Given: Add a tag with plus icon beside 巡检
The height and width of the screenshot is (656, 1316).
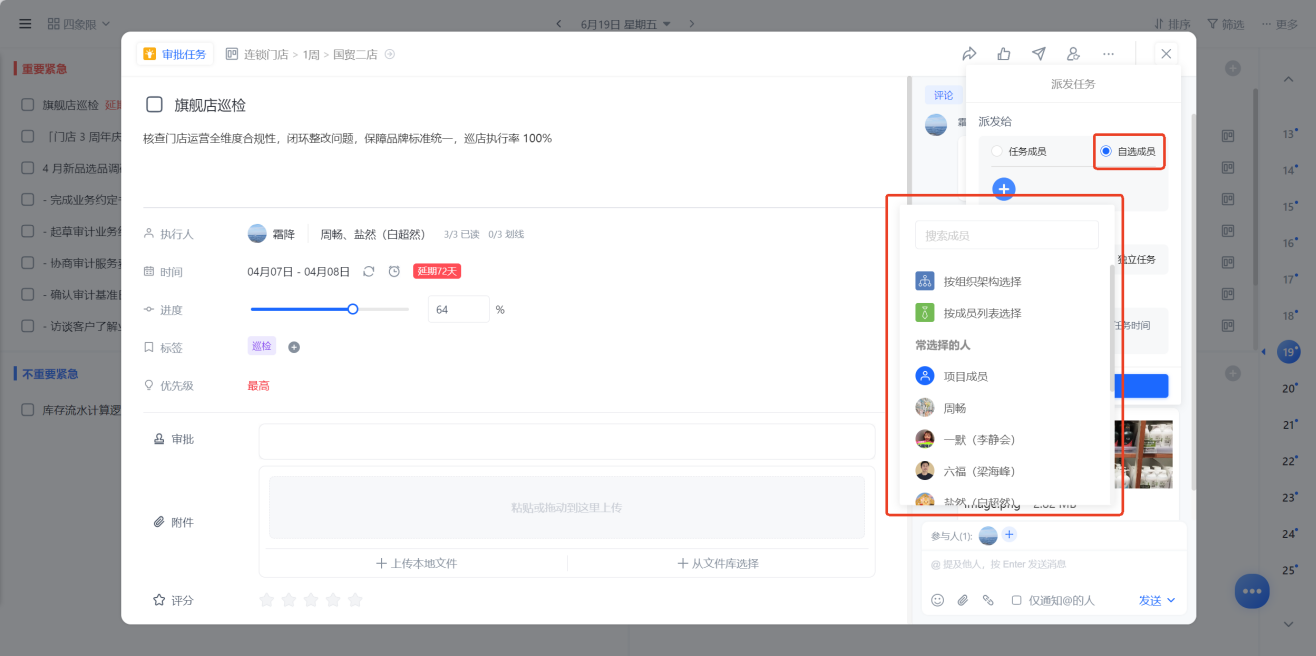Looking at the screenshot, I should click(294, 347).
